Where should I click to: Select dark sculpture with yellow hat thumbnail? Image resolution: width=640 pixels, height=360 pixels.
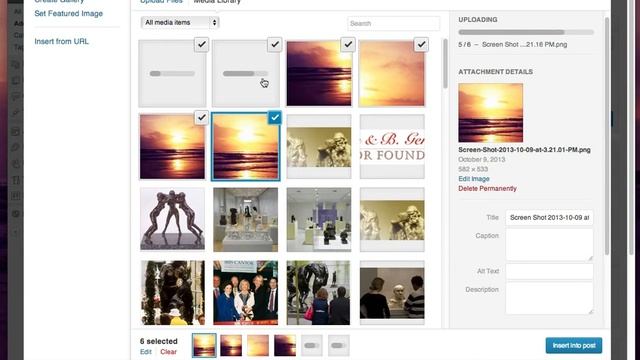172,293
